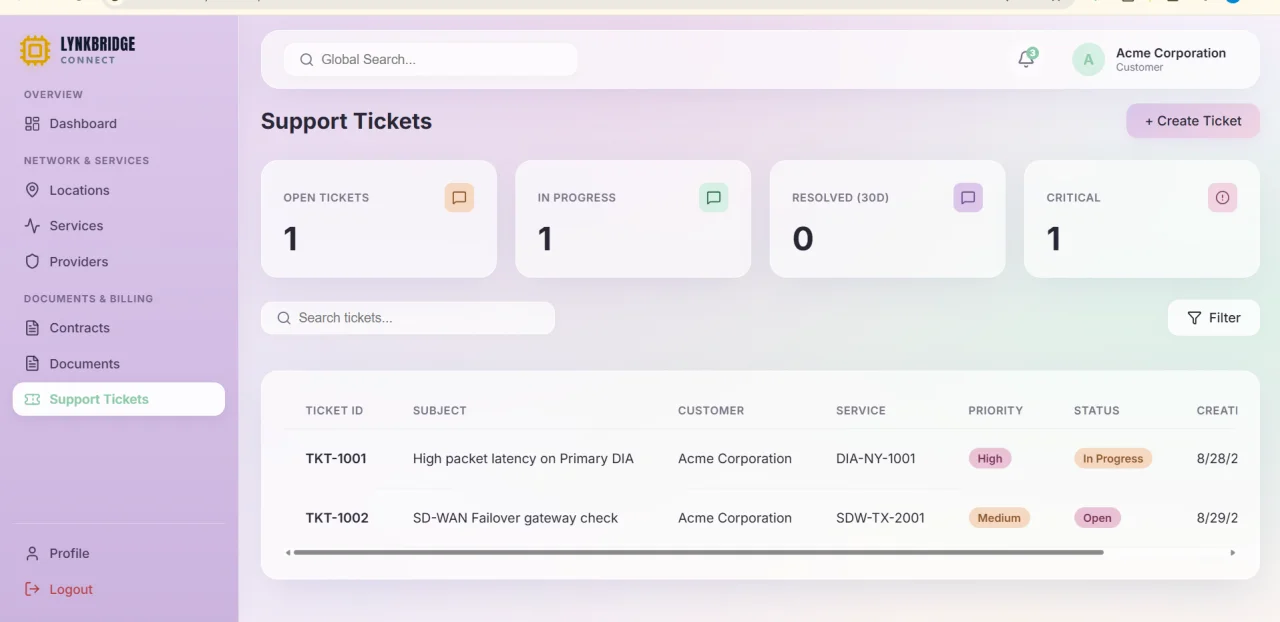Focus the Global Search field

pos(431,60)
